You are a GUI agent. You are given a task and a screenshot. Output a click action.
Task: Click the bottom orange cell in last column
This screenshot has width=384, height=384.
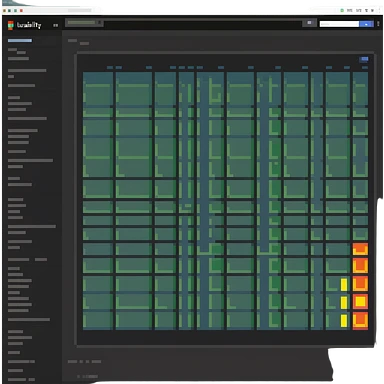click(x=360, y=321)
